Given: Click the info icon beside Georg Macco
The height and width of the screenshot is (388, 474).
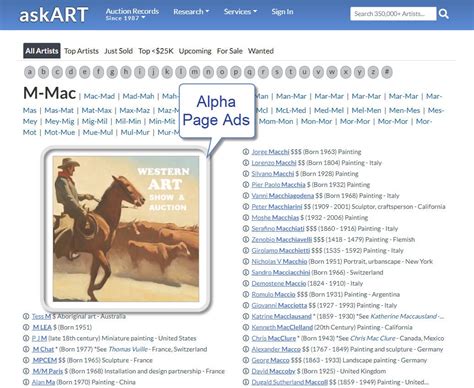Looking at the screenshot, I should tap(246, 360).
